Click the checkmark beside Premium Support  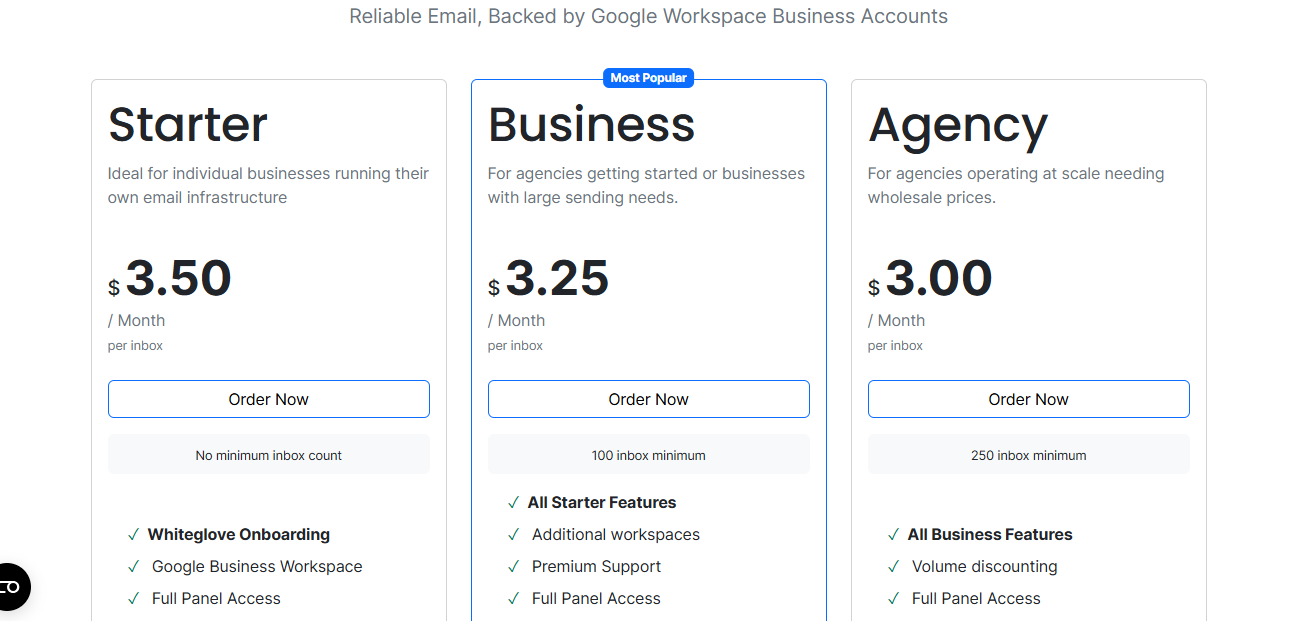coord(513,566)
